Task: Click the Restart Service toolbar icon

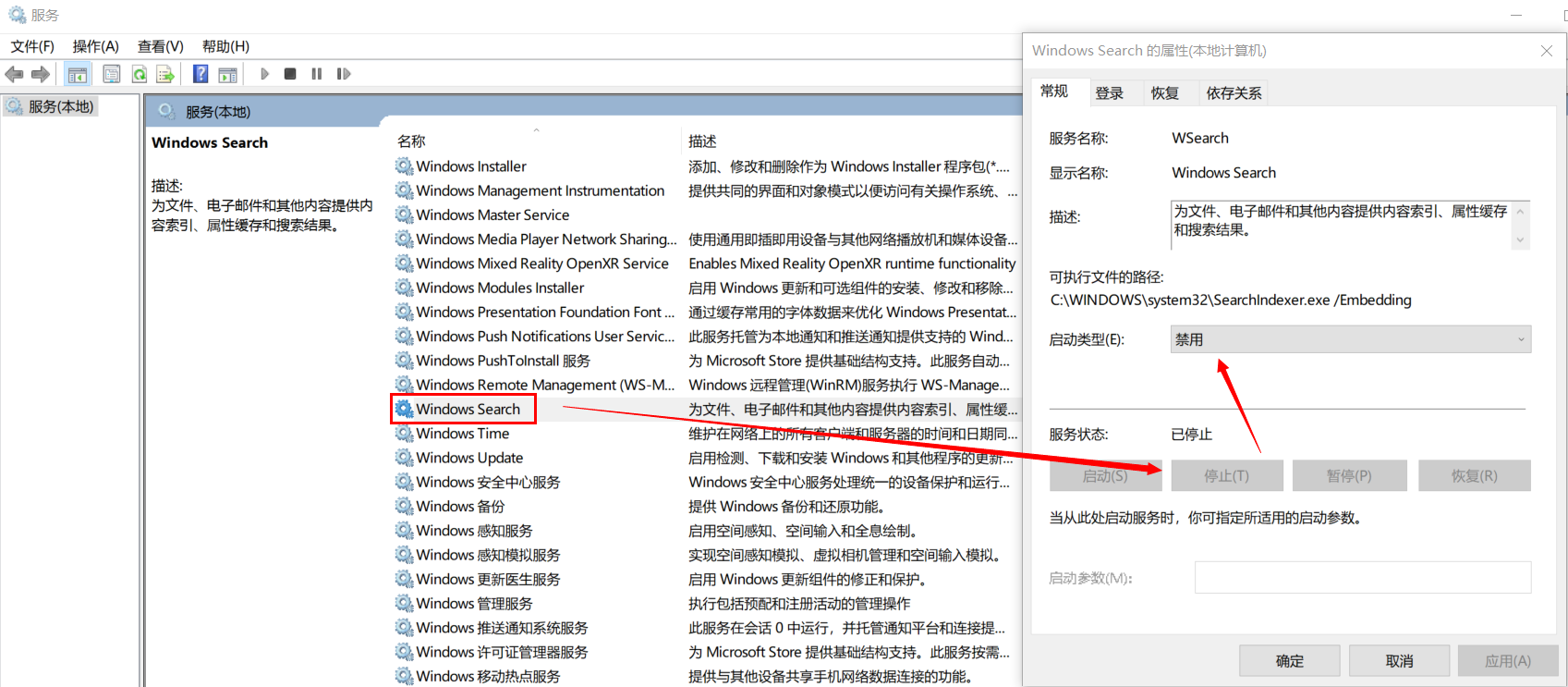Action: tap(344, 74)
